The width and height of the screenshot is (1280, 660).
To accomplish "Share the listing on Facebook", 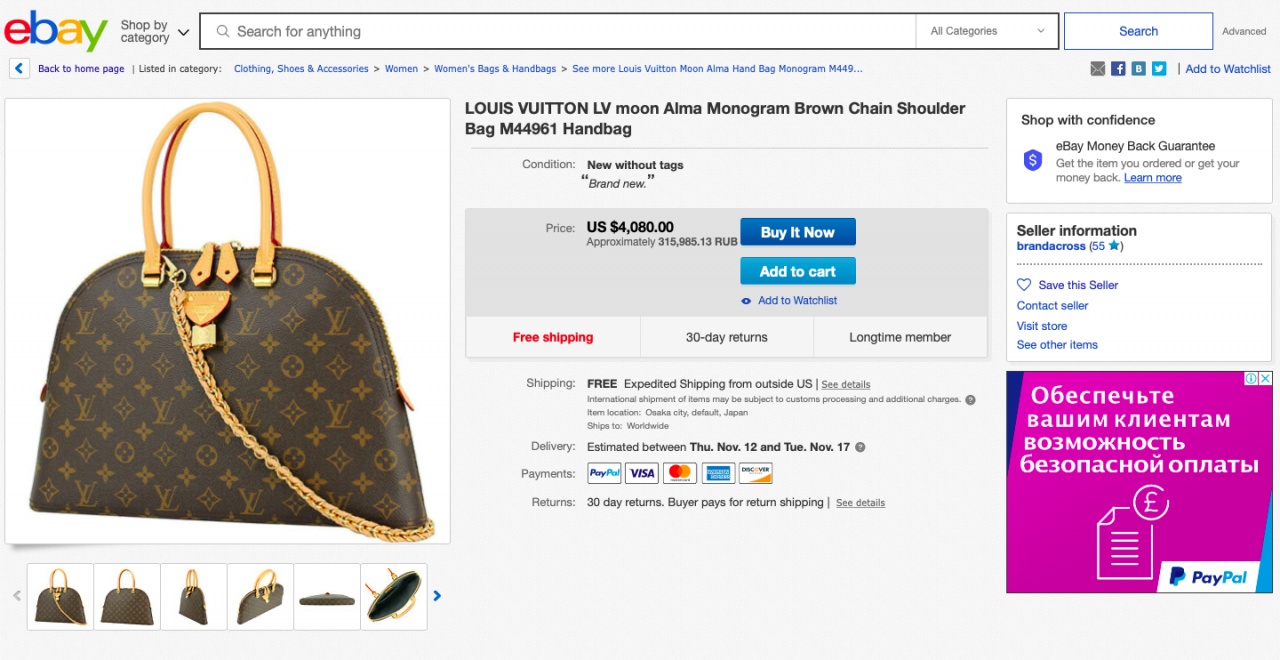I will tap(1118, 69).
